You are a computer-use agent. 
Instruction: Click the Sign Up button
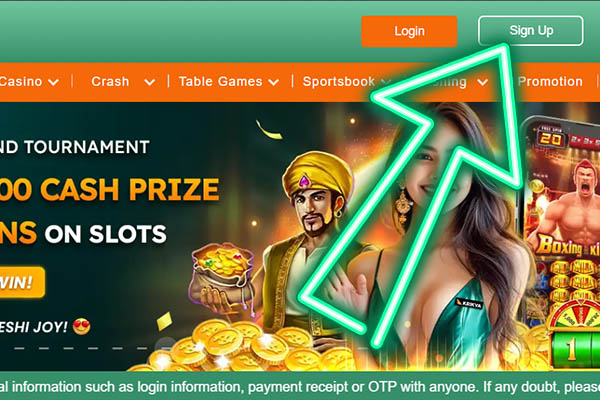click(x=531, y=31)
